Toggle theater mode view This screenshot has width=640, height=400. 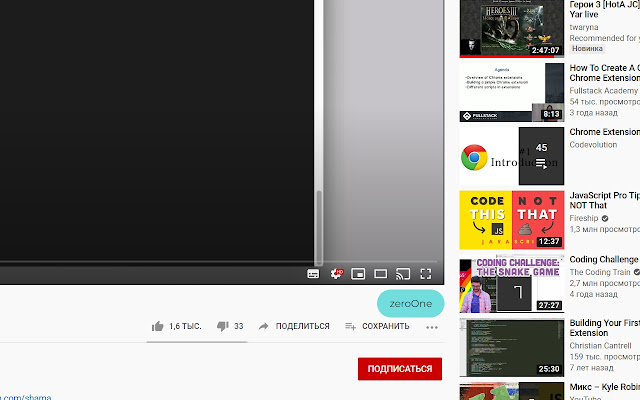(x=380, y=274)
